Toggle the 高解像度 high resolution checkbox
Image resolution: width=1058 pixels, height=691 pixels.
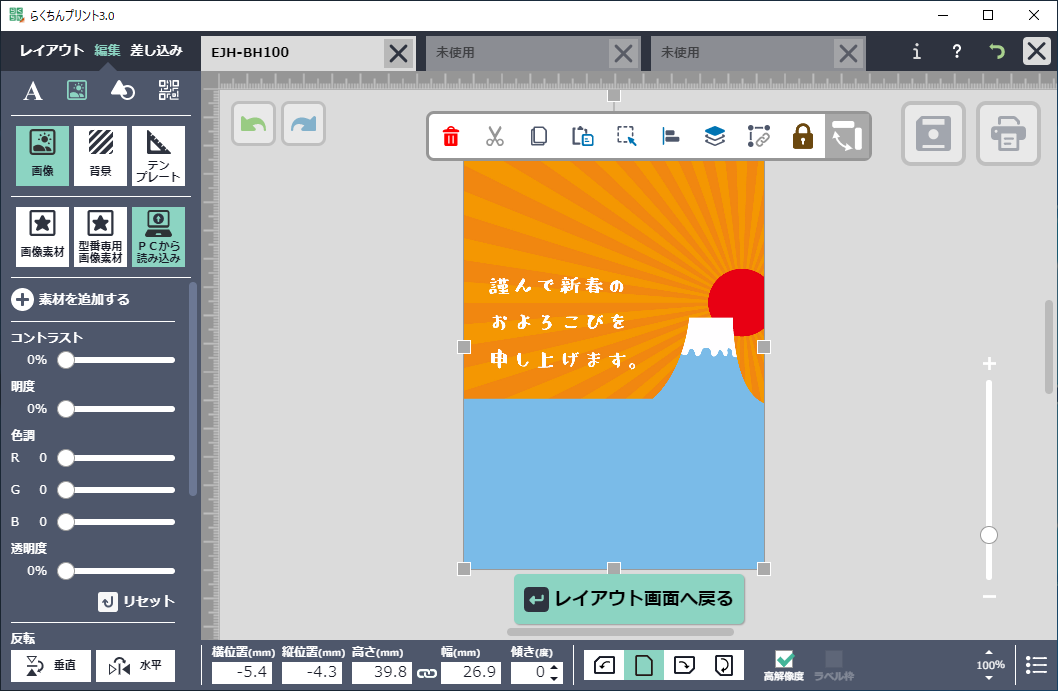coord(784,659)
